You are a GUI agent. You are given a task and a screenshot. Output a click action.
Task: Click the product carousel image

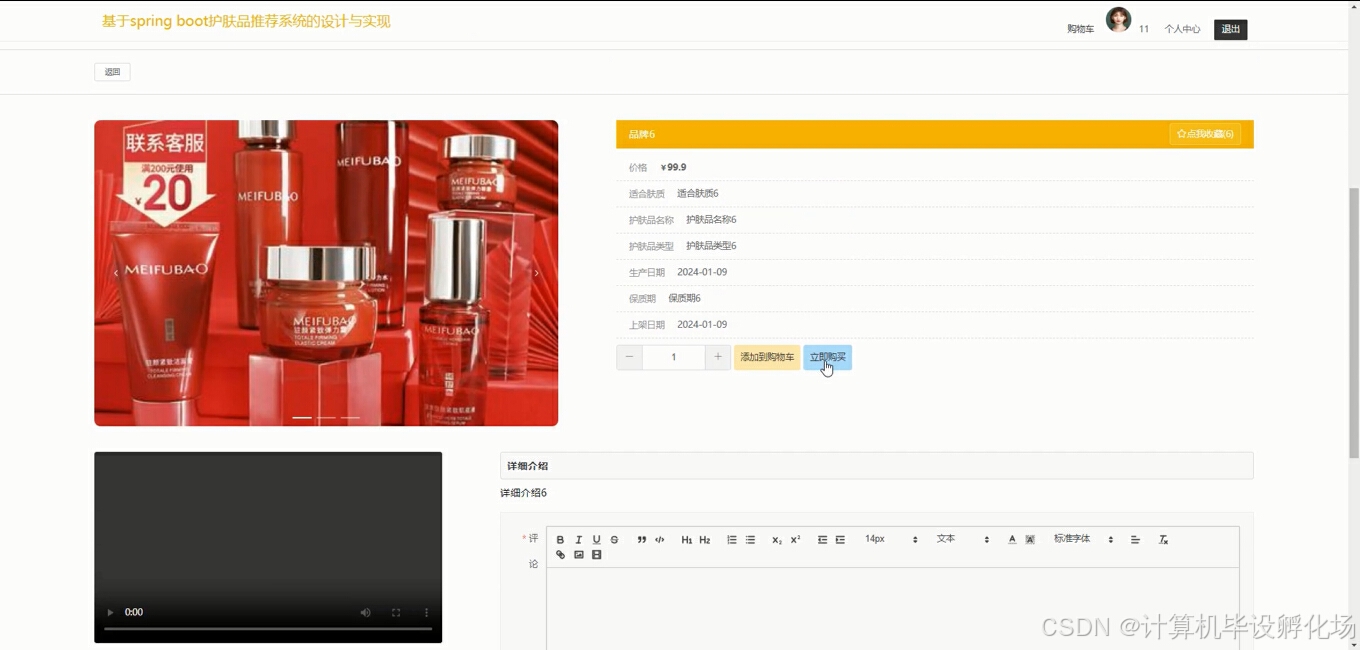pyautogui.click(x=326, y=273)
